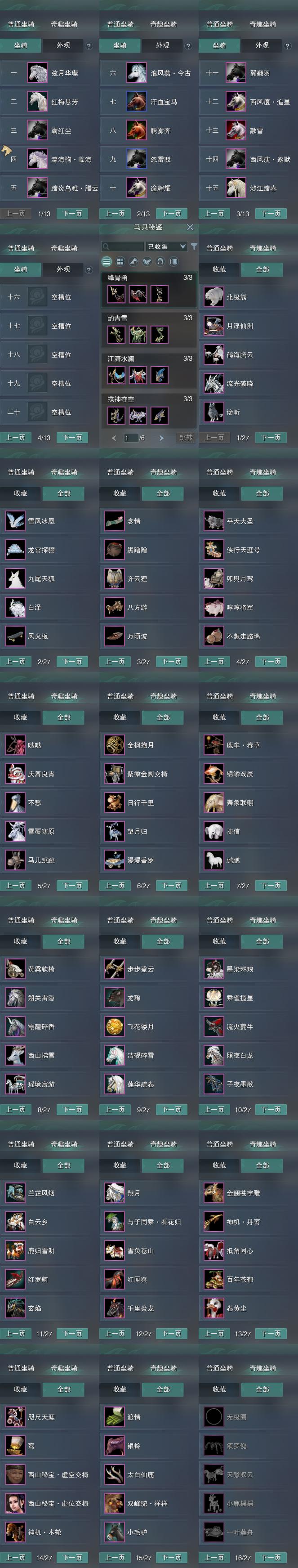Switch 马具秘鉴 to list view

point(107,262)
